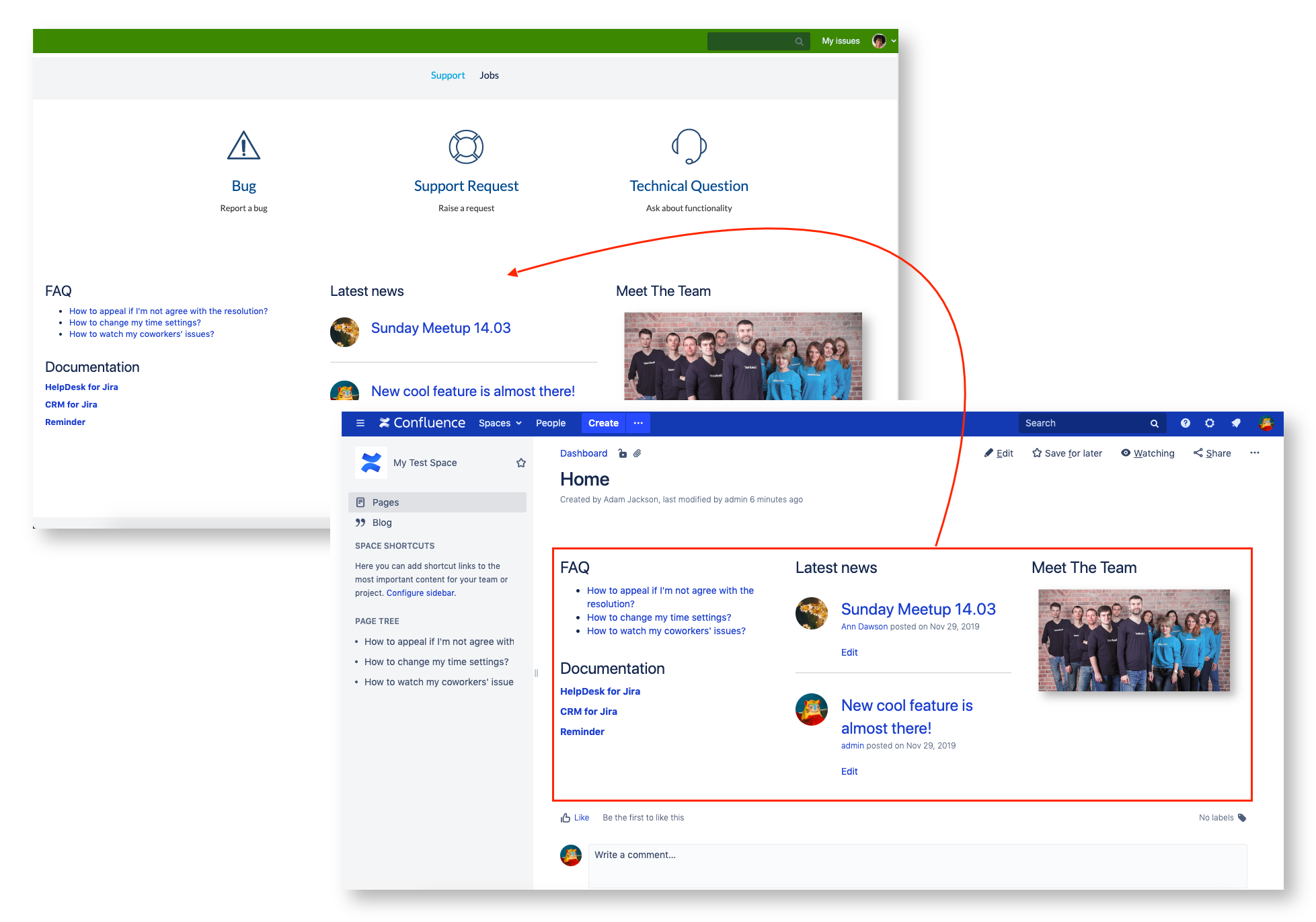
Task: Open the page's more actions ellipsis menu
Action: [1255, 453]
